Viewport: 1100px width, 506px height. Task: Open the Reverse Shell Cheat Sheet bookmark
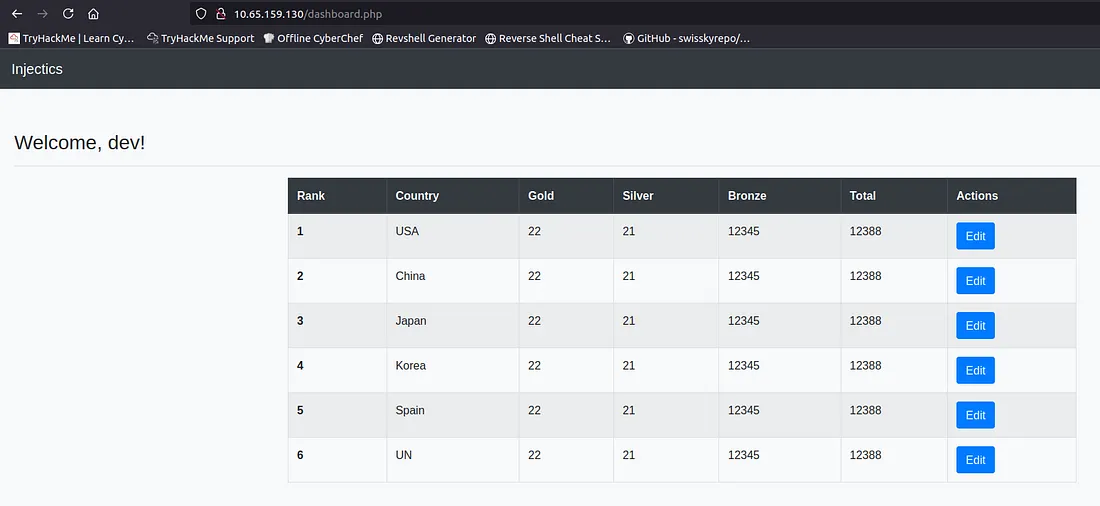[548, 38]
